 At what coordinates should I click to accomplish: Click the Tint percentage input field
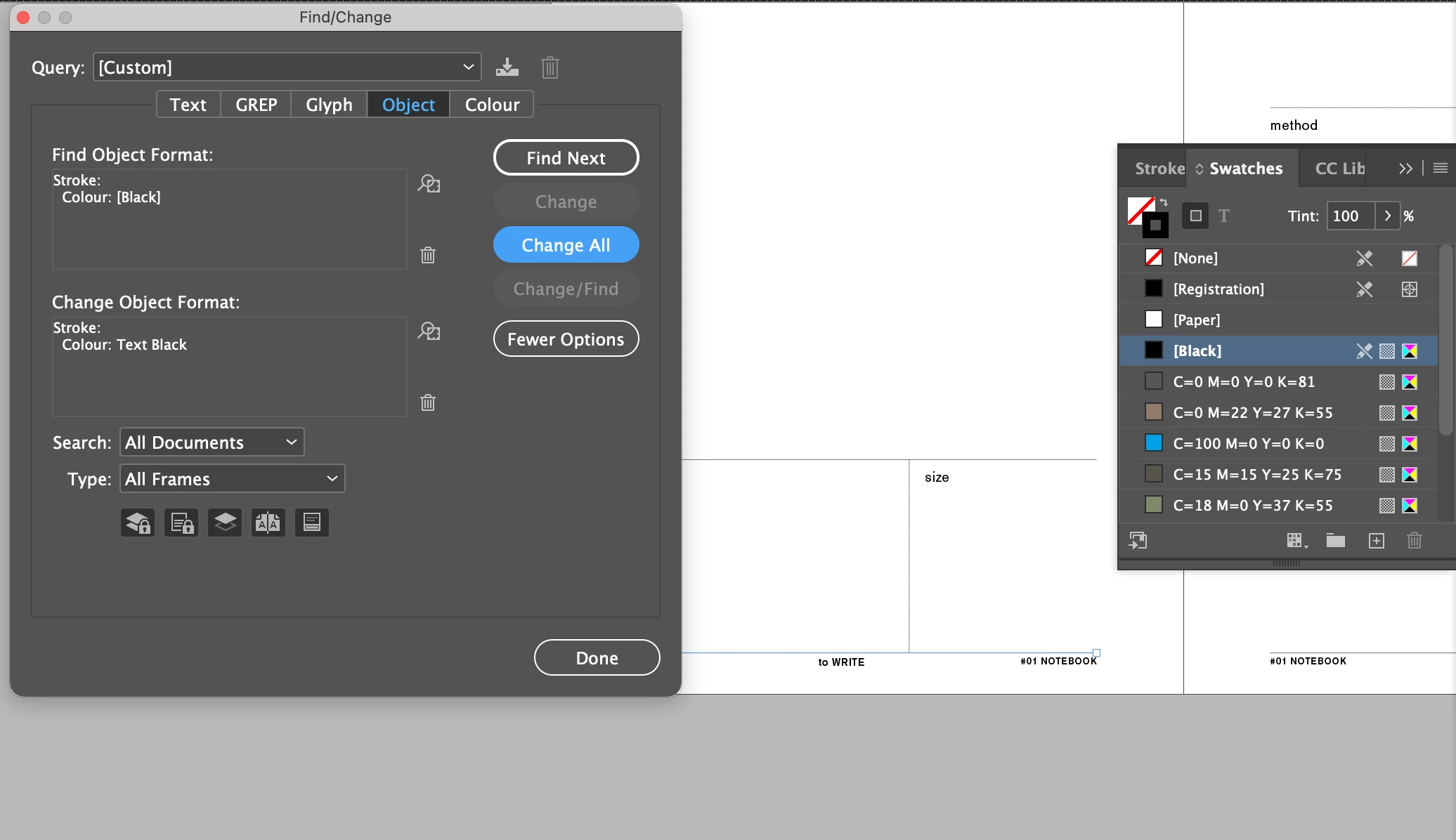point(1349,216)
